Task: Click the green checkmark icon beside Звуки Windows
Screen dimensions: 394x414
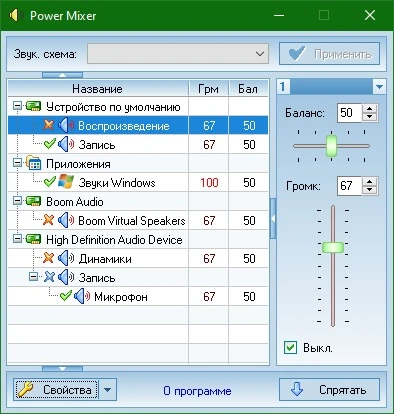Action: tap(49, 182)
